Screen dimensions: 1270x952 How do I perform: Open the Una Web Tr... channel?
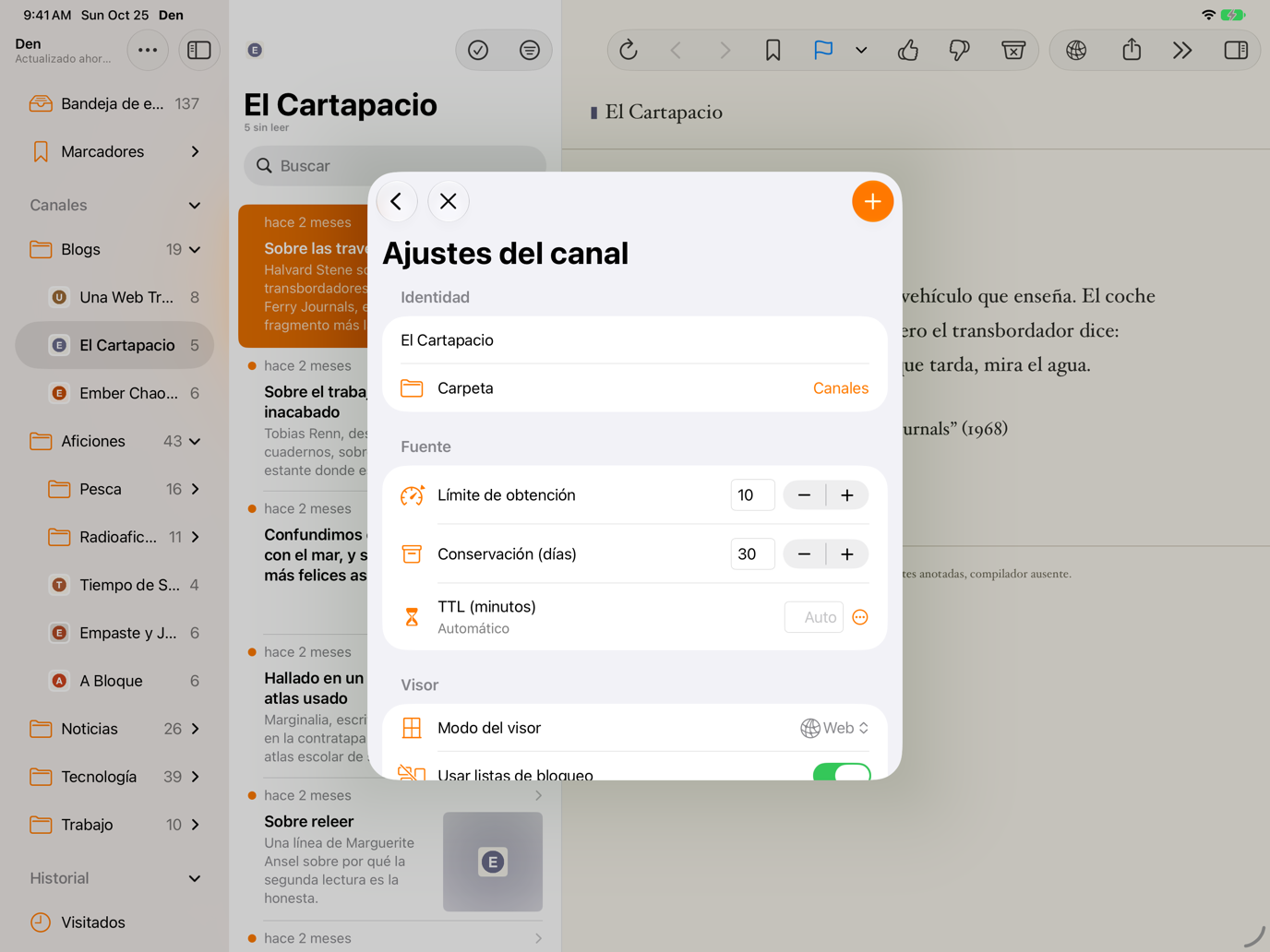[x=114, y=297]
